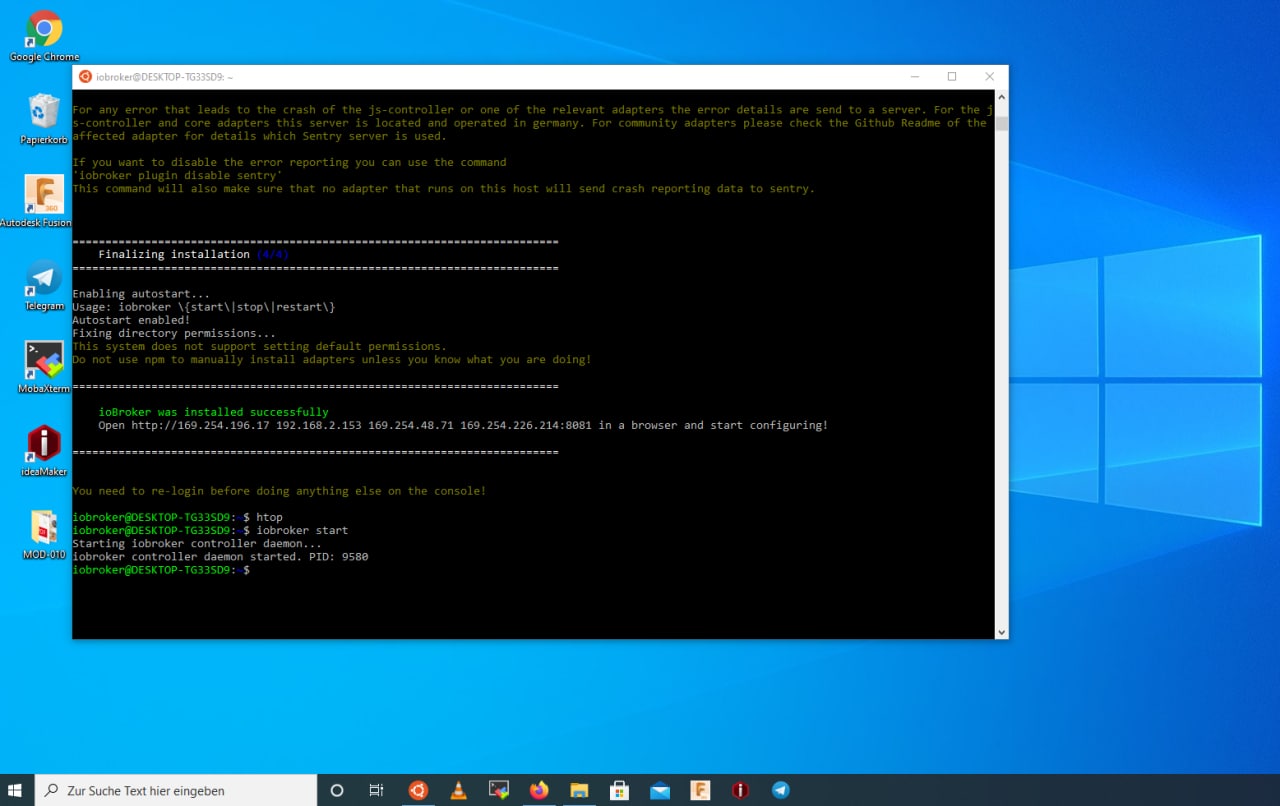Click terminal scrollbar down arrow

coord(1001,632)
